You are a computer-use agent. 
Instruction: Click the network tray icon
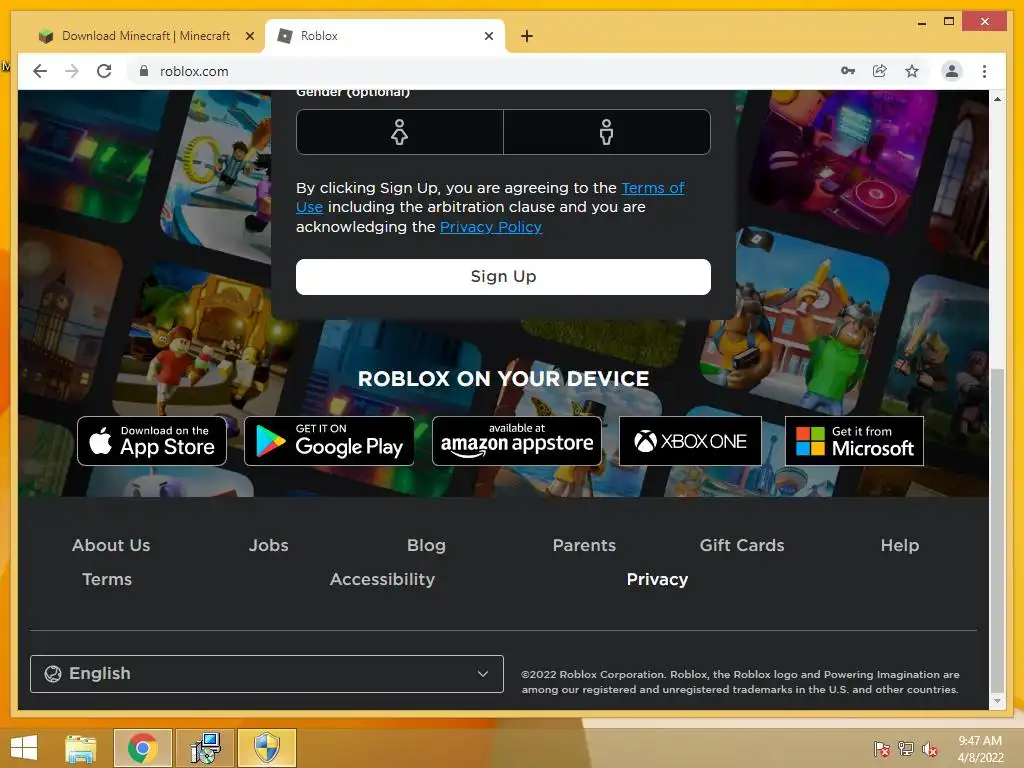906,749
